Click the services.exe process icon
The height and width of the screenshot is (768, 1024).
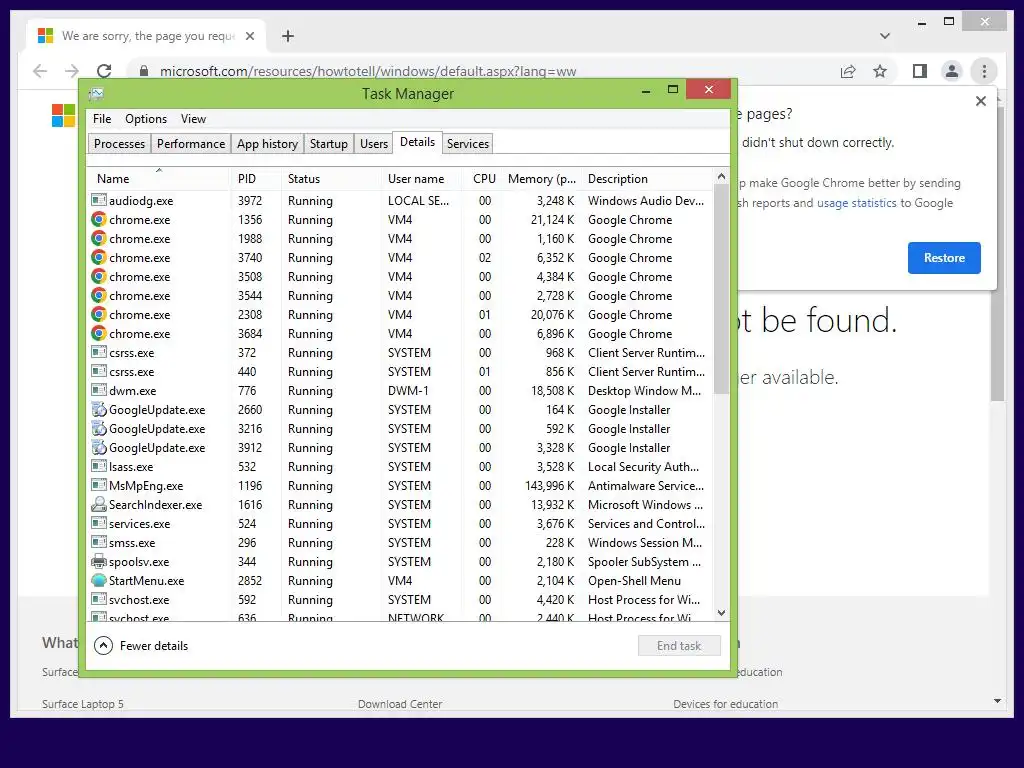pyautogui.click(x=99, y=522)
